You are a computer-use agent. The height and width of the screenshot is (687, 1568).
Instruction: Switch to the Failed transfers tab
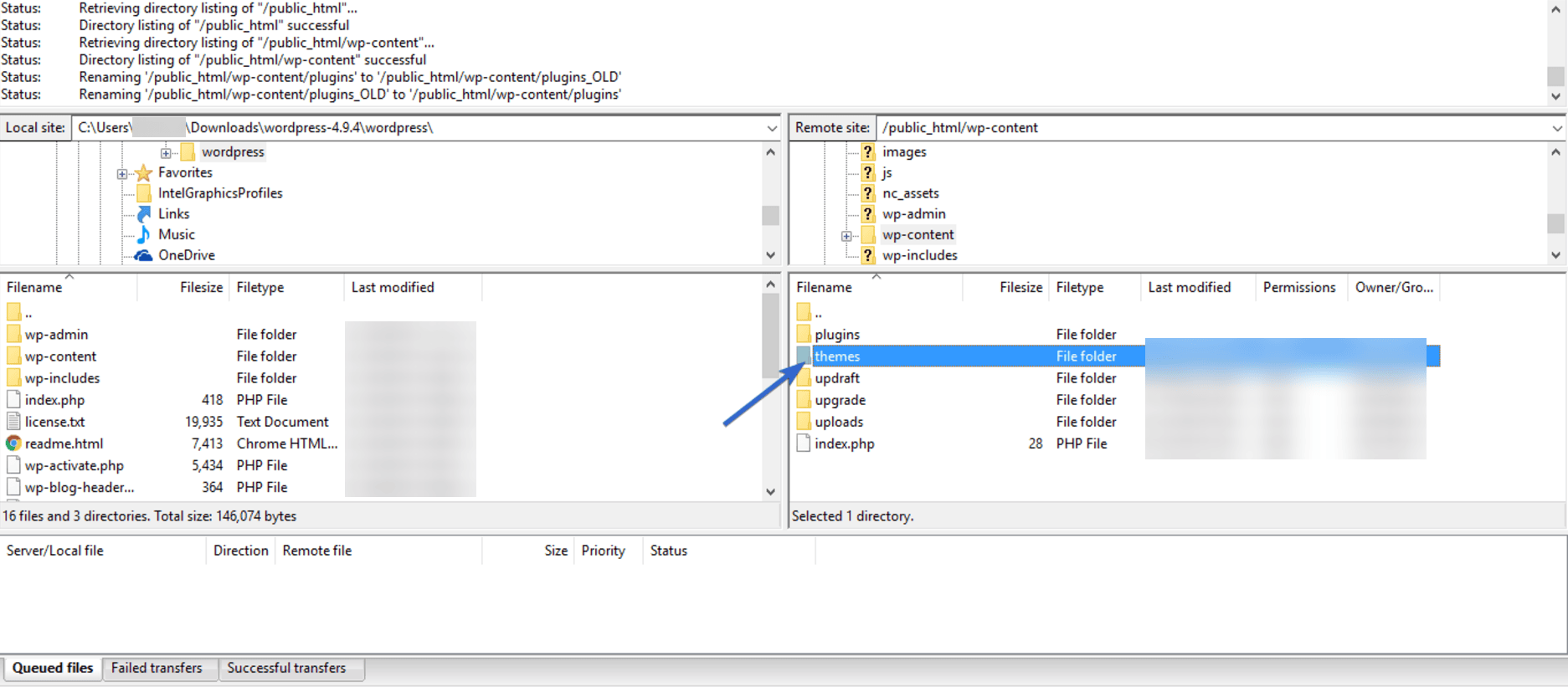(157, 668)
